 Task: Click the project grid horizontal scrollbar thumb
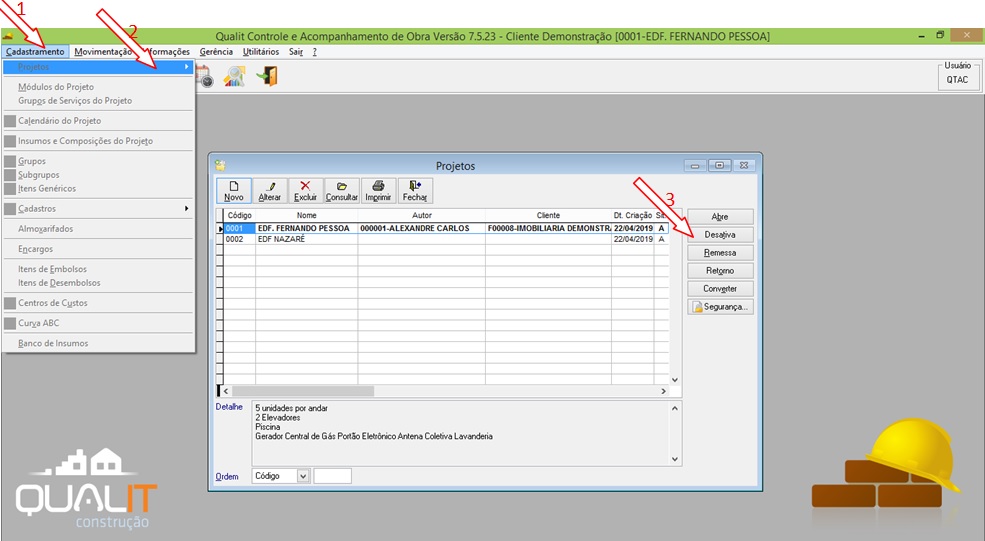click(x=303, y=391)
